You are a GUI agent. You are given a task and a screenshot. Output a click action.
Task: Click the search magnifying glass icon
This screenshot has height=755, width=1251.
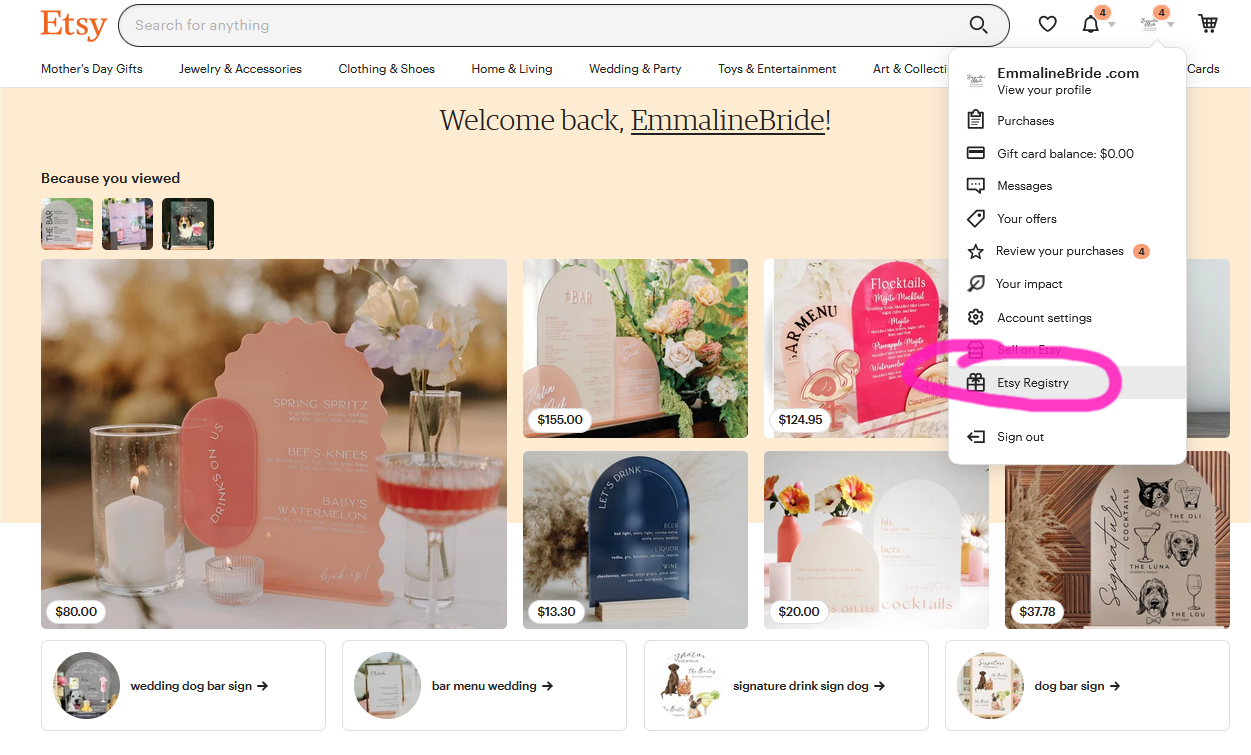978,25
